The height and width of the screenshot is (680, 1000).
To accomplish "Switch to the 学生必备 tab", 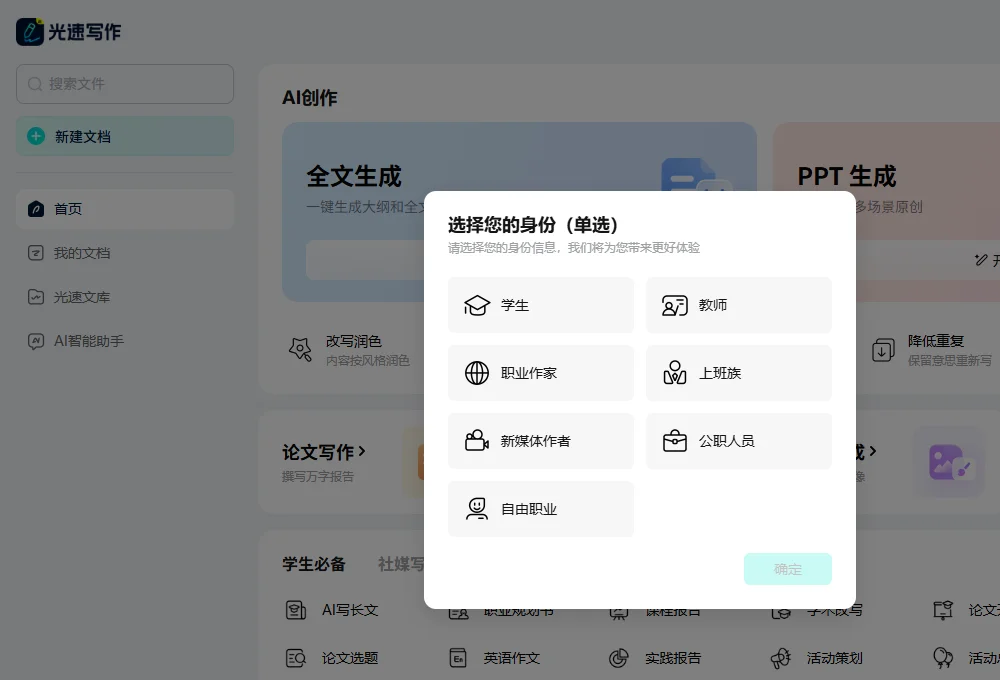I will (314, 564).
